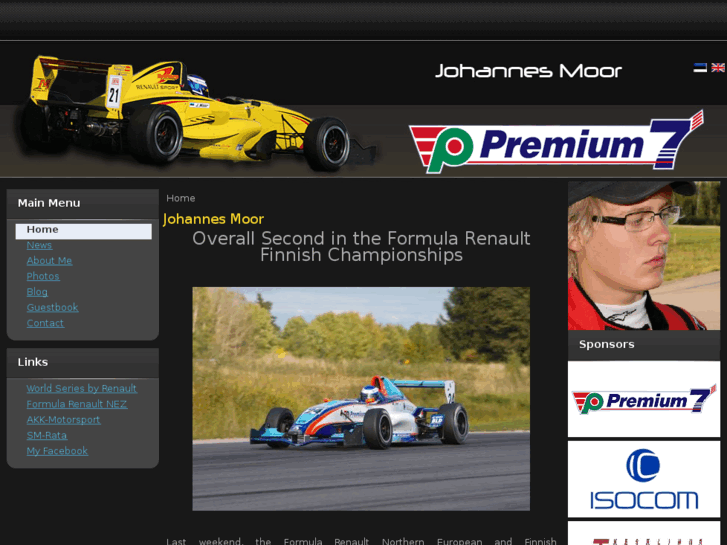This screenshot has height=545, width=727.
Task: Click the Overall Second in Formula Renault headline
Action: click(361, 247)
